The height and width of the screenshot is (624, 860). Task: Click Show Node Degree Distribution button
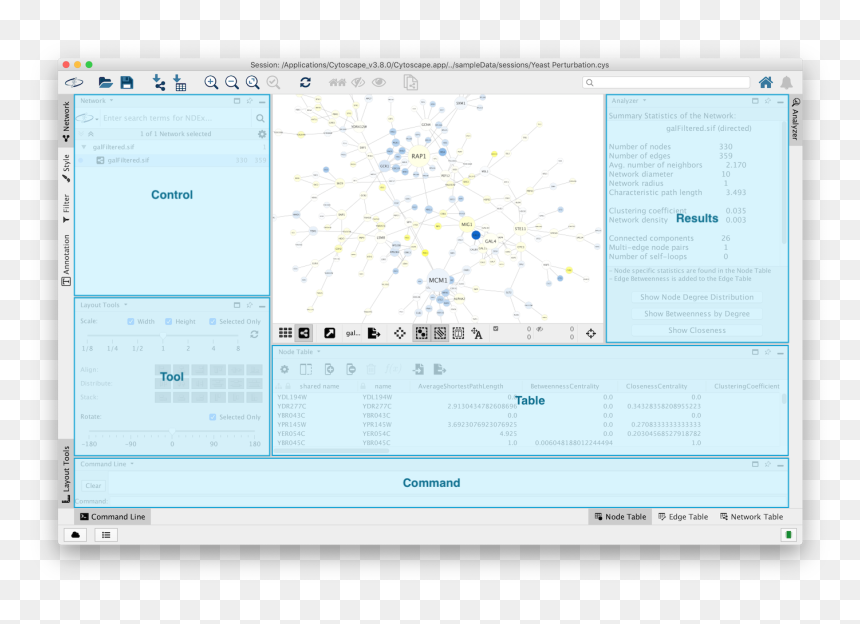point(697,297)
